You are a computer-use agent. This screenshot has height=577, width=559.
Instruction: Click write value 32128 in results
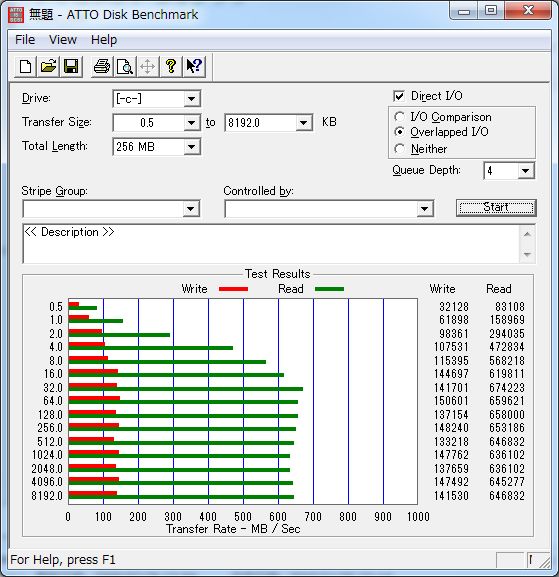pos(454,307)
